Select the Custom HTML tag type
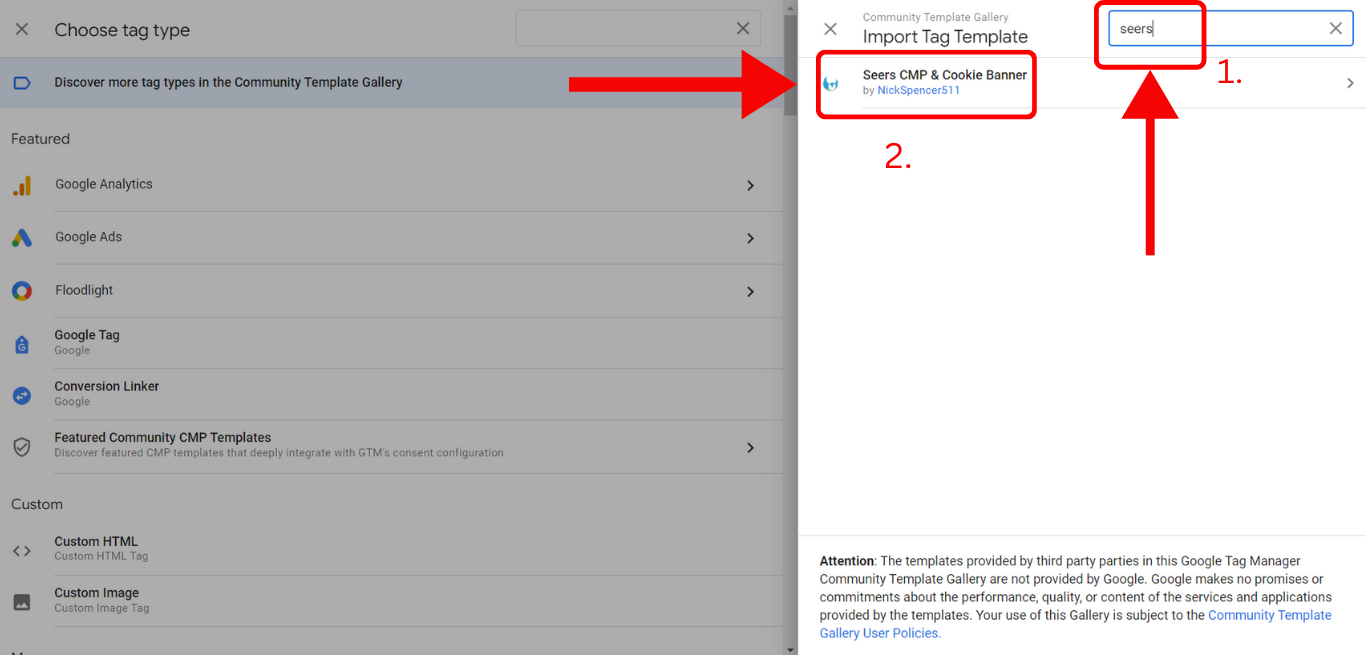The height and width of the screenshot is (655, 1366). tap(392, 549)
